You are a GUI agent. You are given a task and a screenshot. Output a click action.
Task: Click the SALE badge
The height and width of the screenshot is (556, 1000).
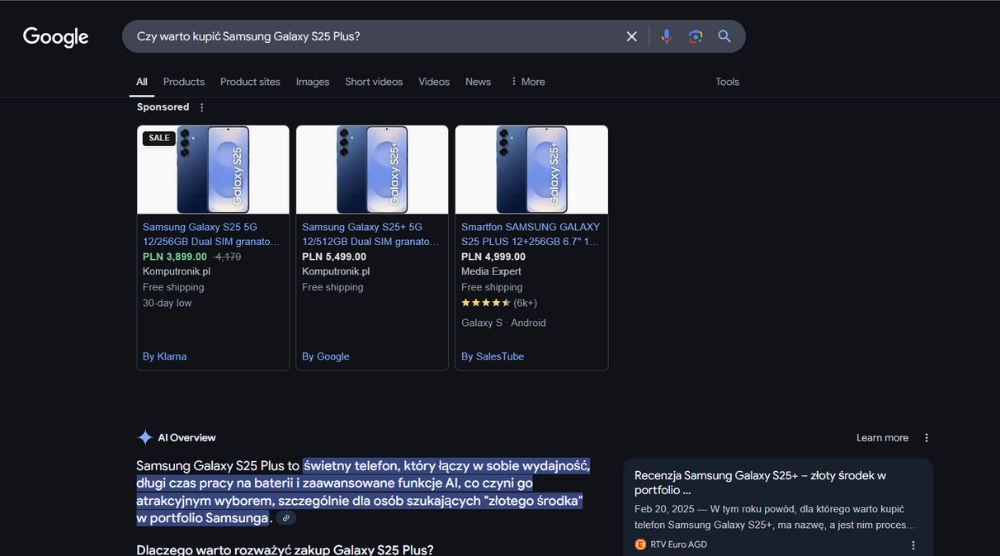pyautogui.click(x=159, y=138)
